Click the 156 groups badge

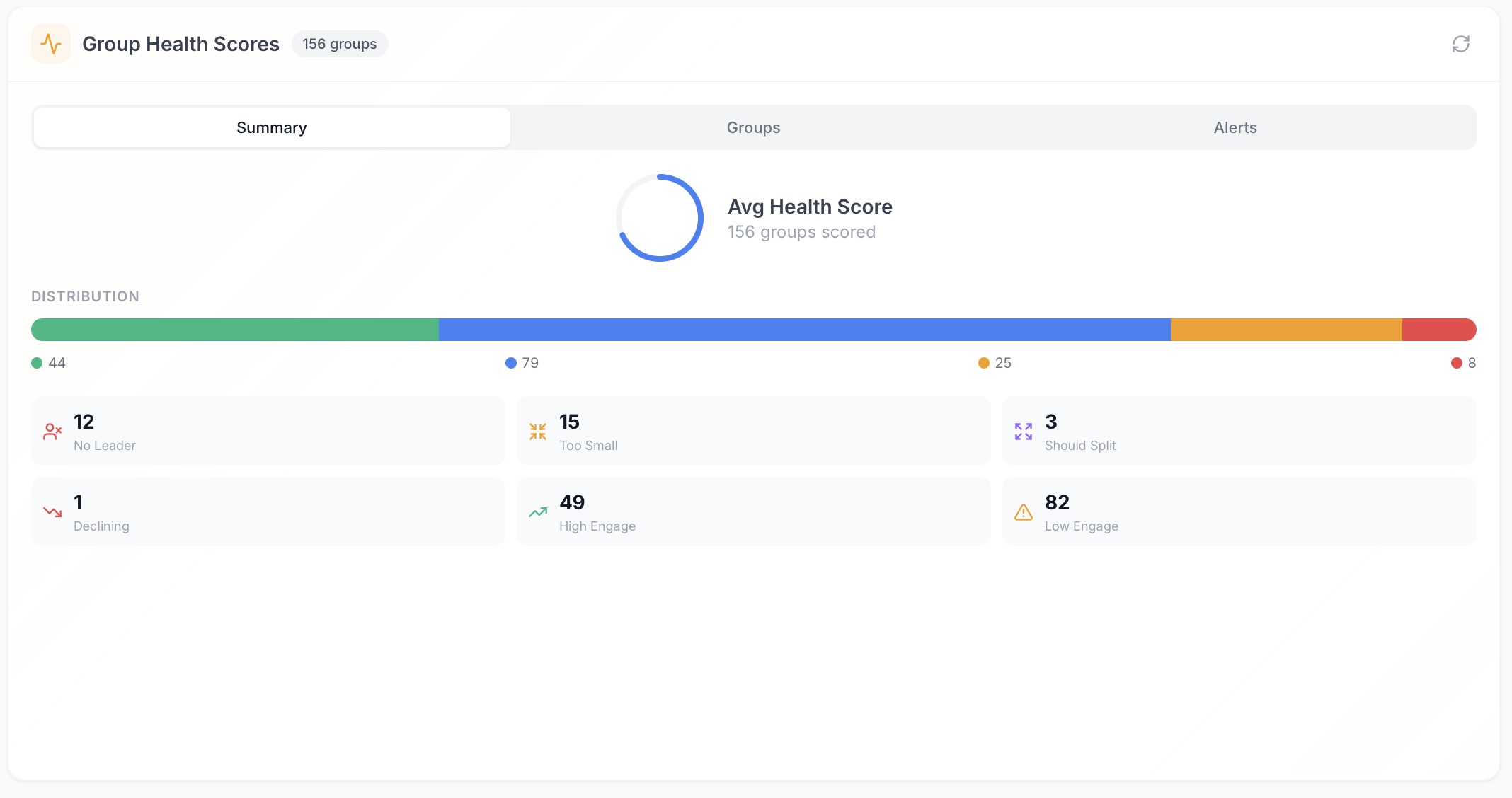340,43
